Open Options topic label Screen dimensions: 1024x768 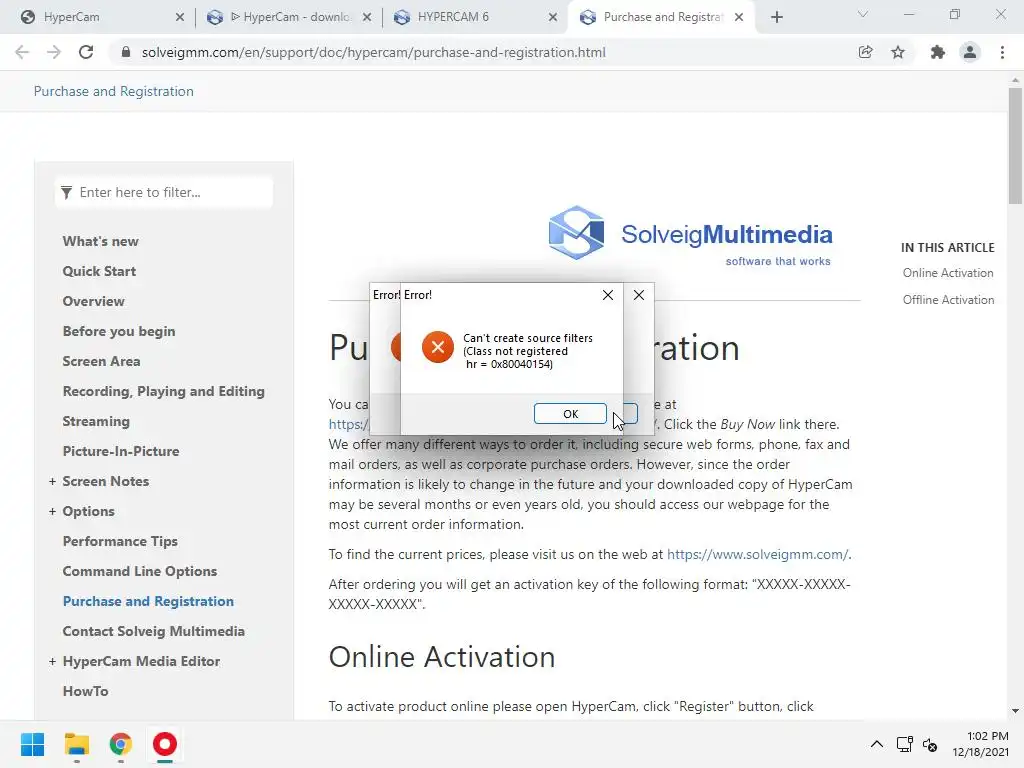(x=89, y=511)
